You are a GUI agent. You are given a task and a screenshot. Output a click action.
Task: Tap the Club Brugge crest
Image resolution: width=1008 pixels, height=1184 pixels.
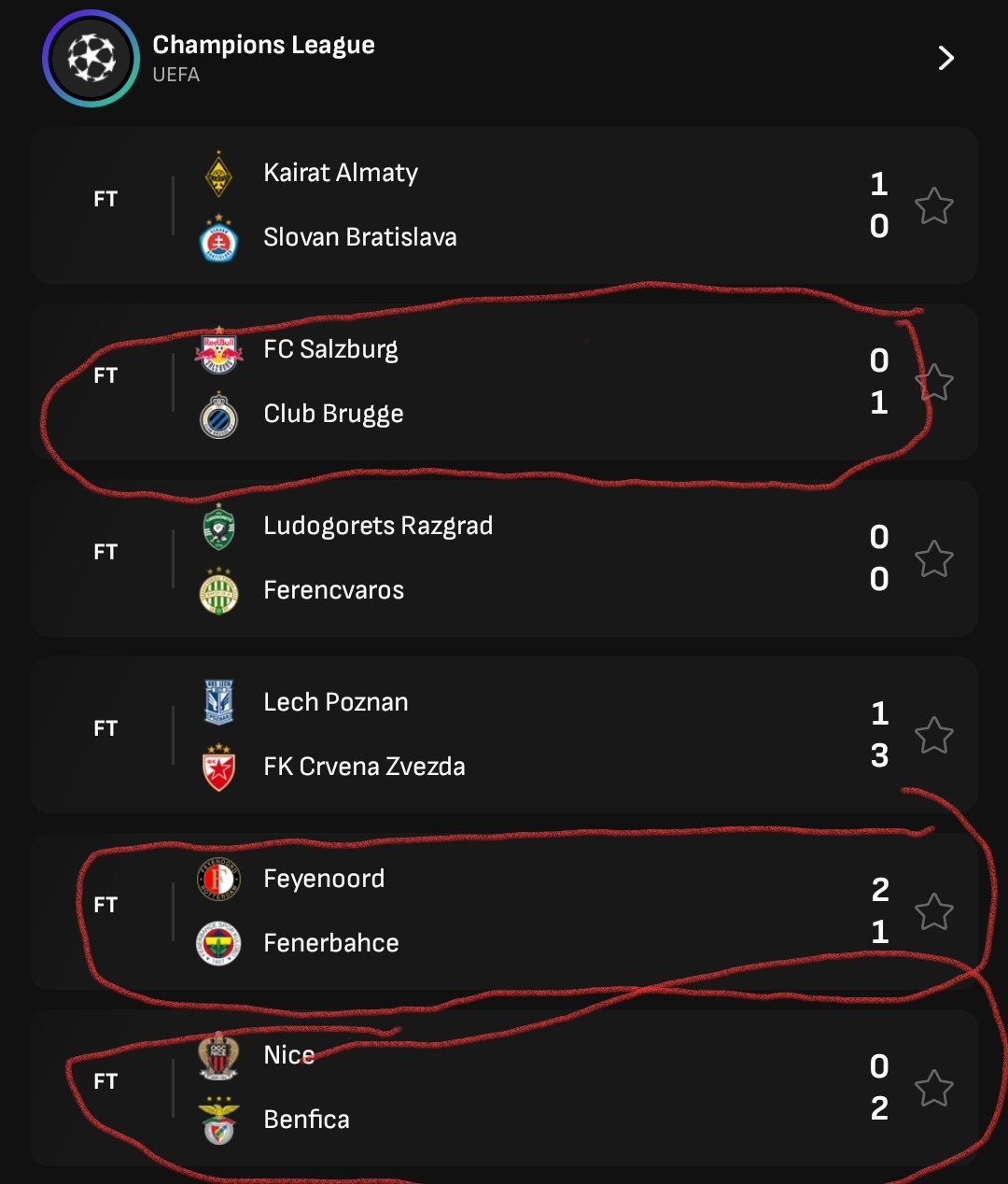pyautogui.click(x=218, y=415)
